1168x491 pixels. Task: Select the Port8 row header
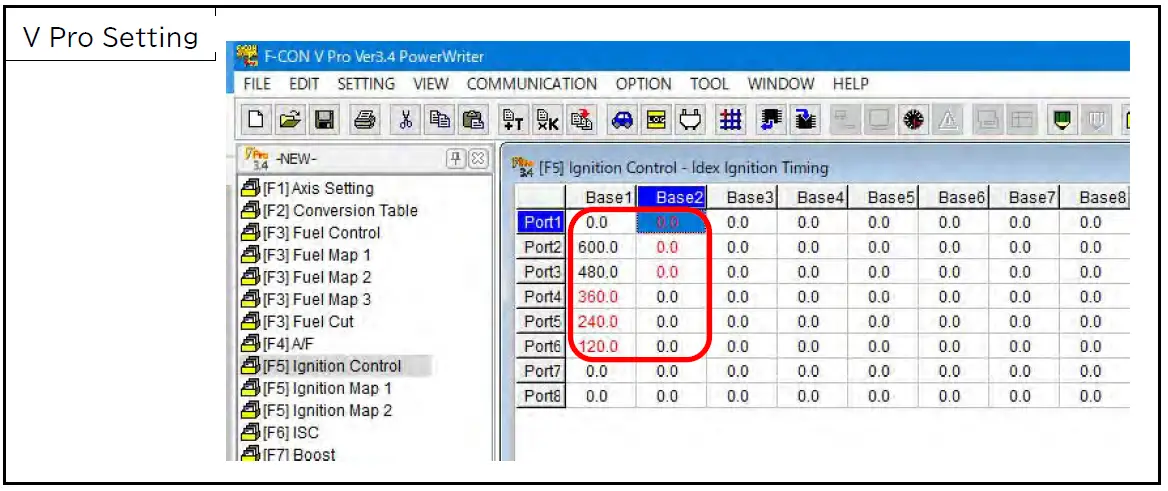(x=541, y=396)
